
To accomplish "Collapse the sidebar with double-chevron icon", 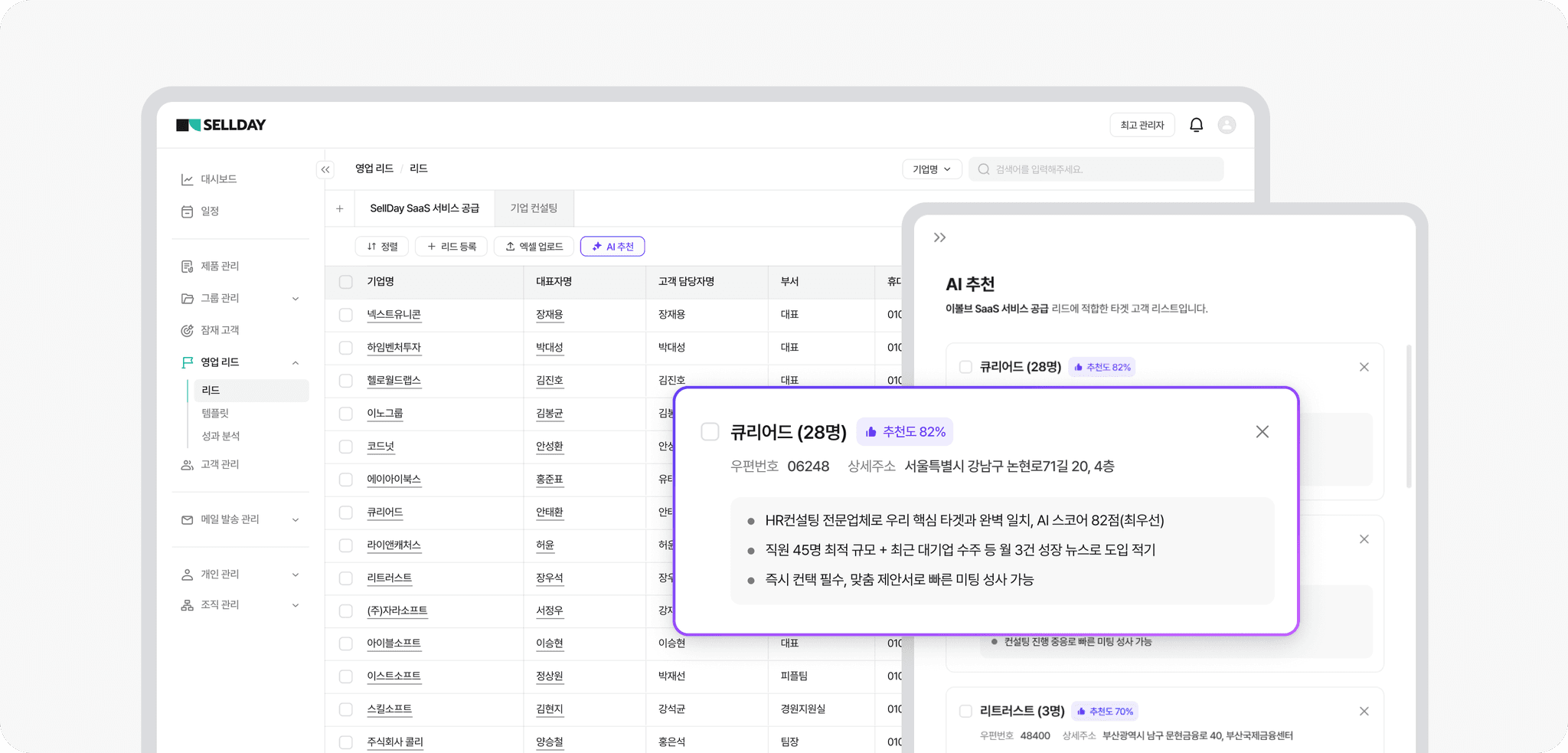I will click(x=325, y=169).
